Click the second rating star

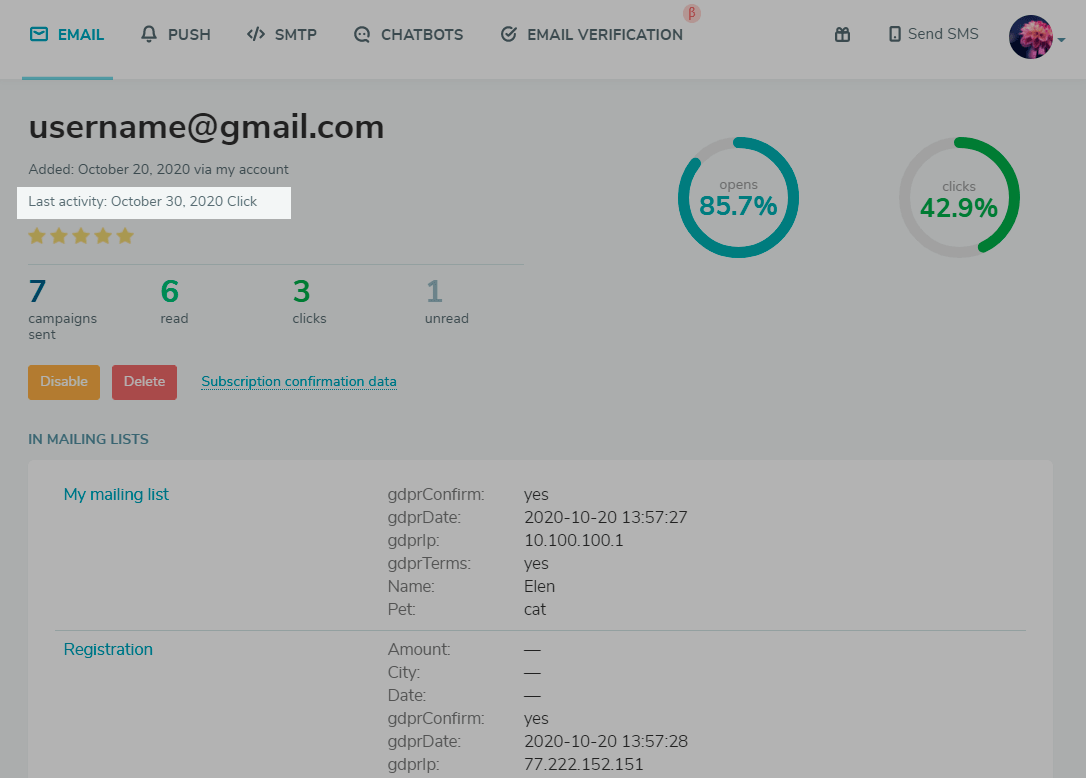(x=59, y=236)
